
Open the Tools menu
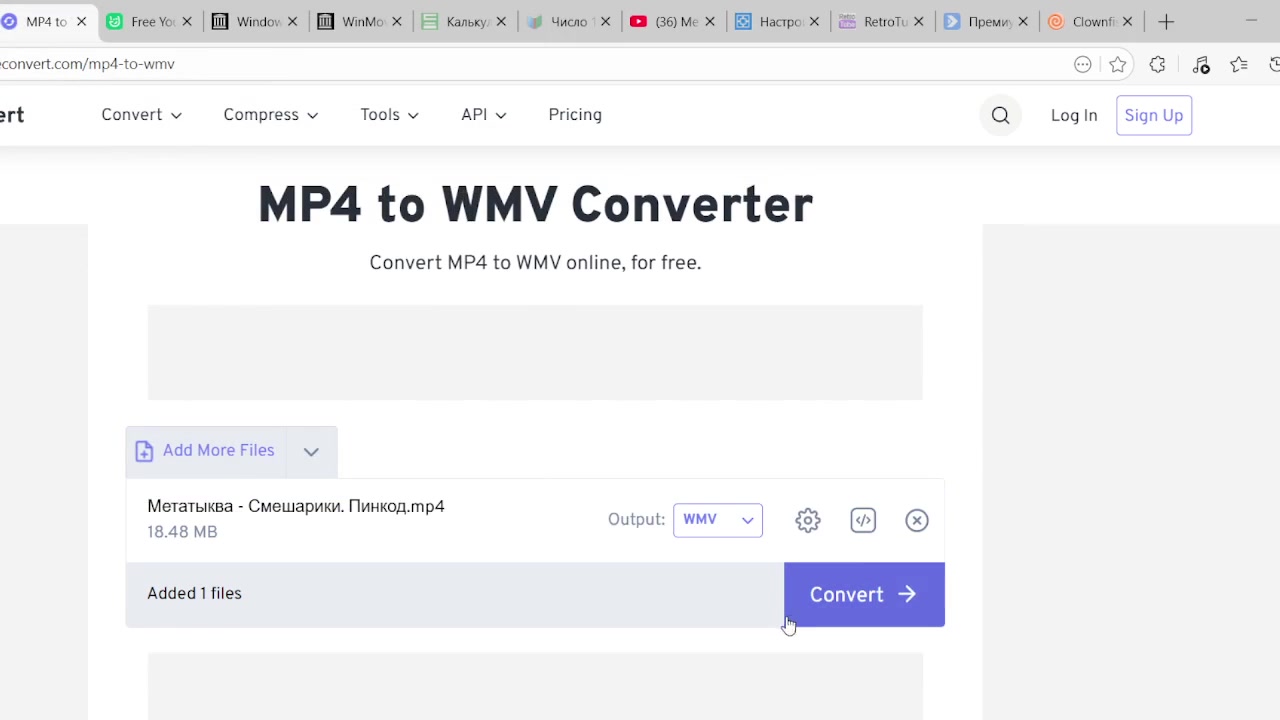[389, 115]
